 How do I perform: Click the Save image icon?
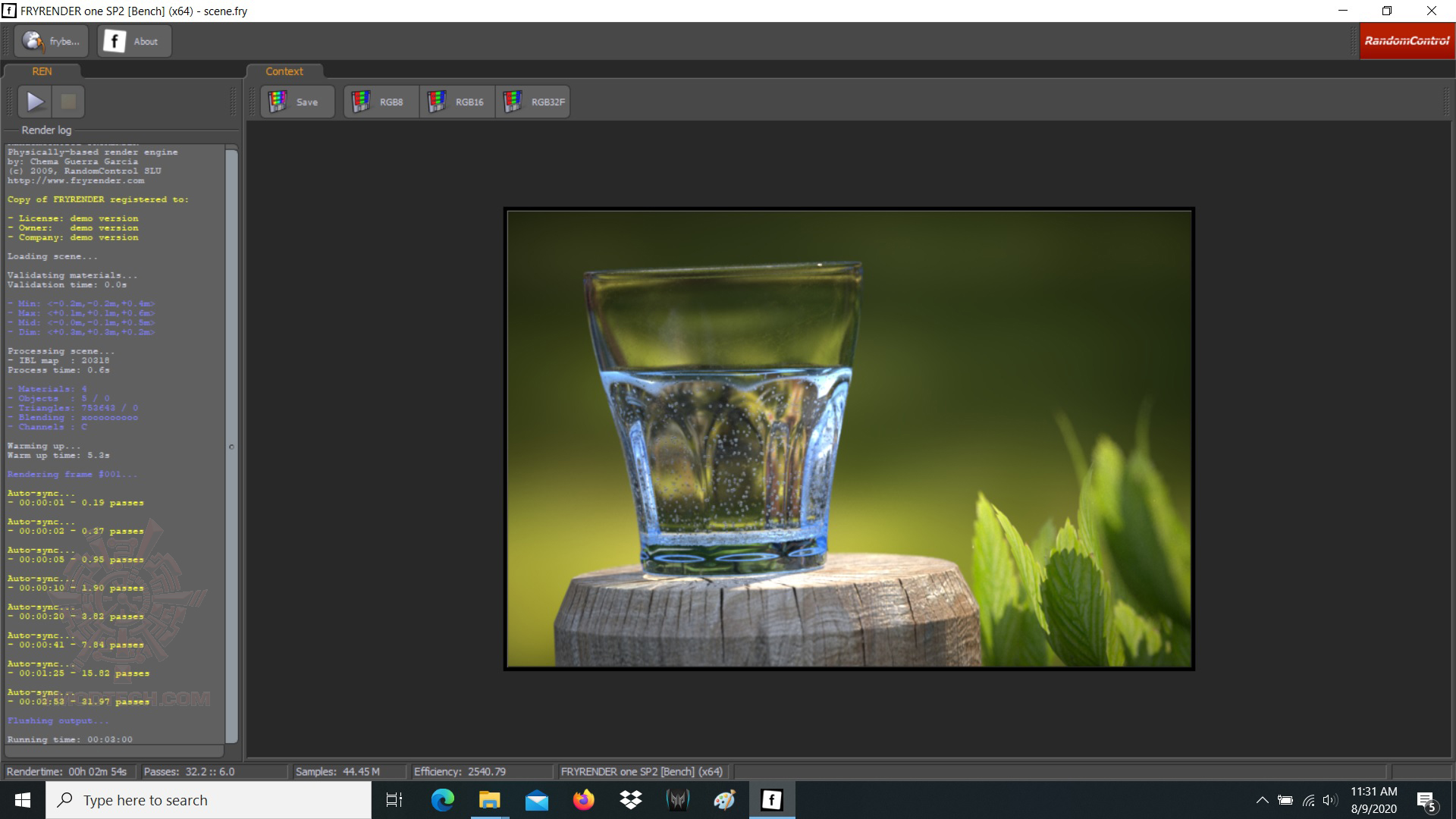tap(278, 102)
